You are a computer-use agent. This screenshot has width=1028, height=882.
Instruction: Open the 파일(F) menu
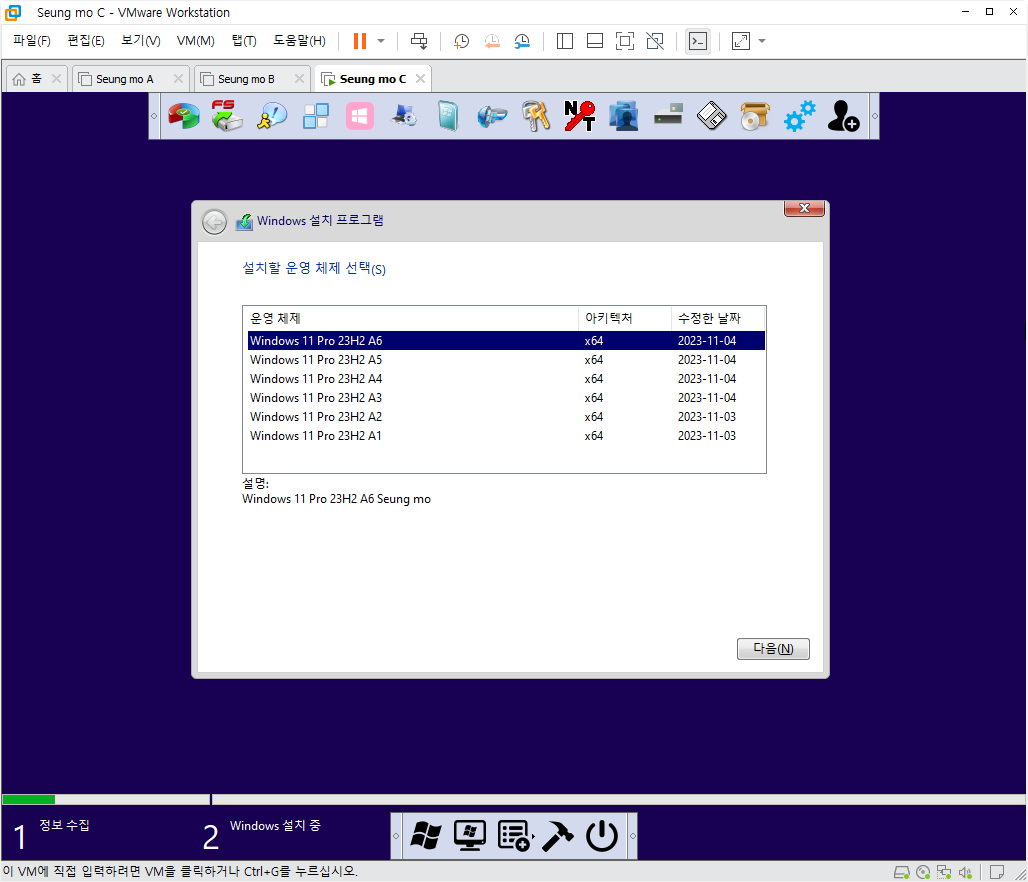coord(31,41)
